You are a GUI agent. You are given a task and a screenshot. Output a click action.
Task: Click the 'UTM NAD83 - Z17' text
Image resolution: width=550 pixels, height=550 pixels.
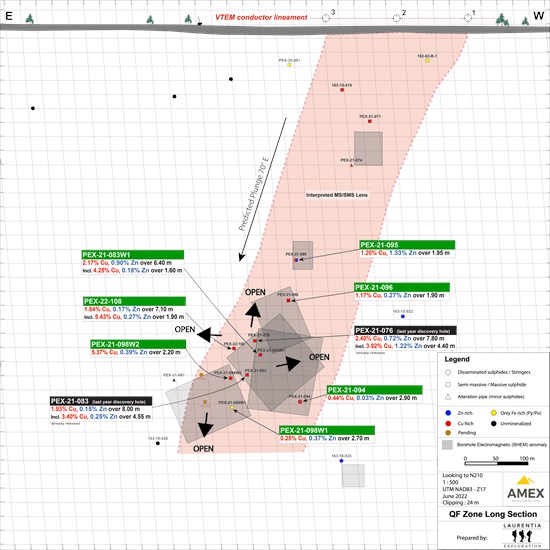[464, 489]
